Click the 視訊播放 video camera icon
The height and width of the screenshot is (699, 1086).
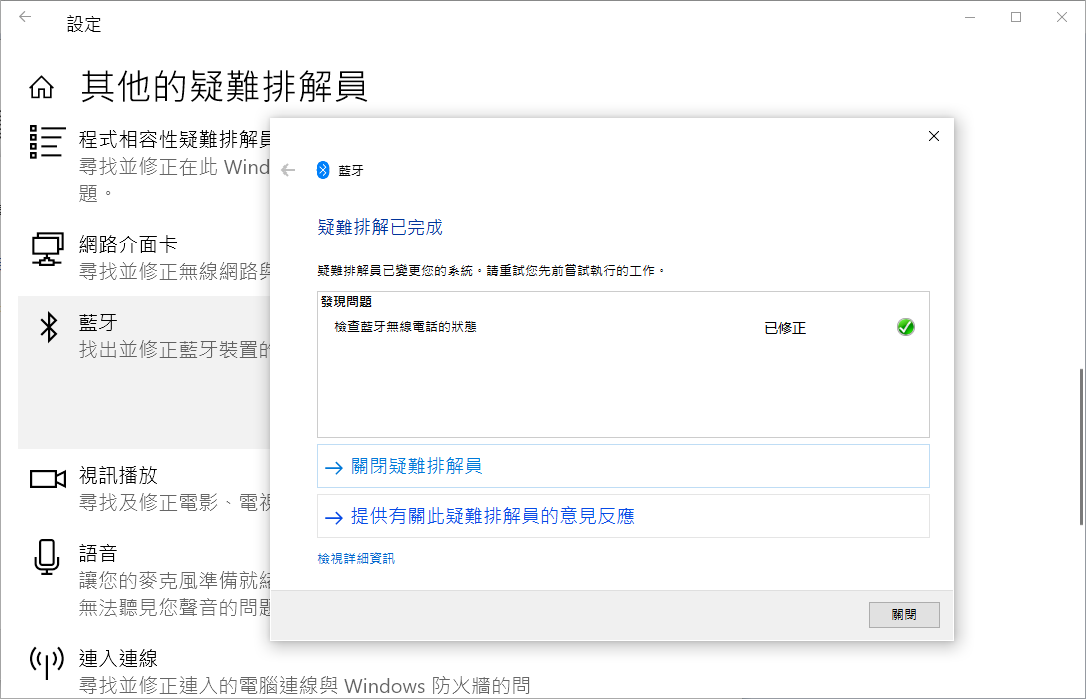click(47, 478)
